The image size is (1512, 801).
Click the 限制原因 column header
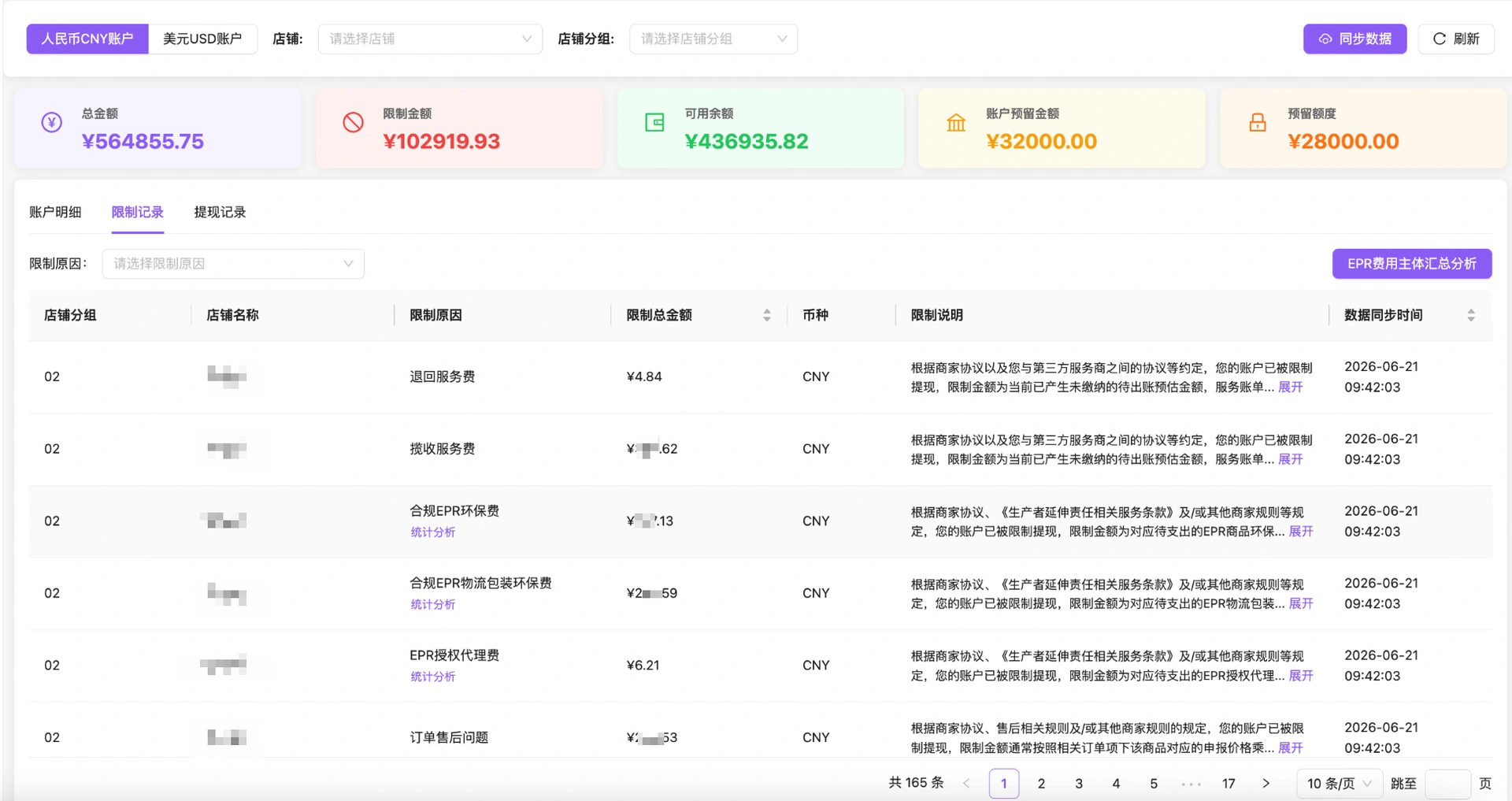point(435,315)
